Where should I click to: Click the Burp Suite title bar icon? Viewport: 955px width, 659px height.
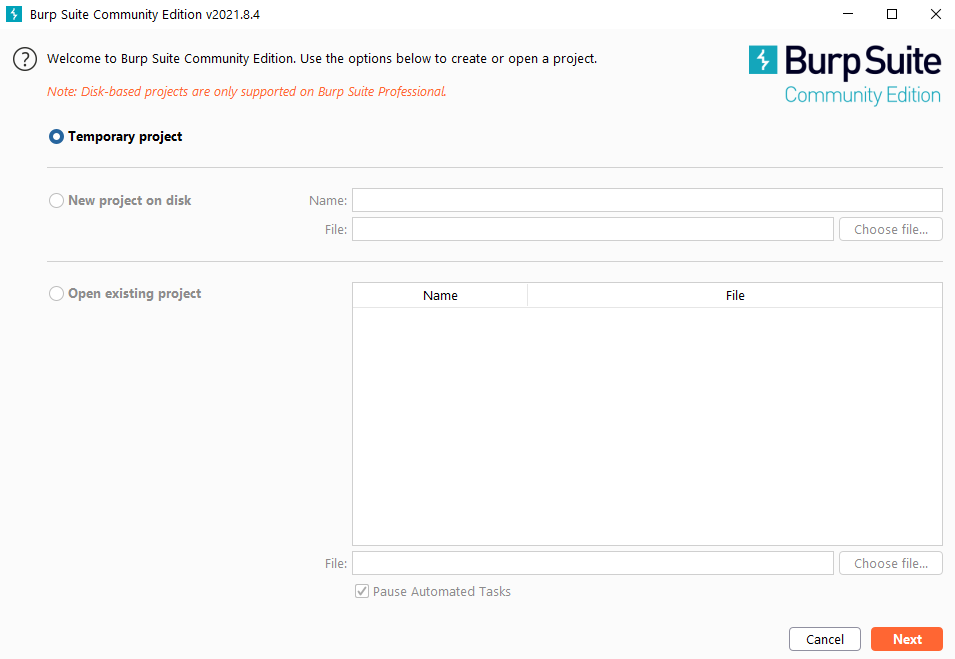click(x=14, y=14)
